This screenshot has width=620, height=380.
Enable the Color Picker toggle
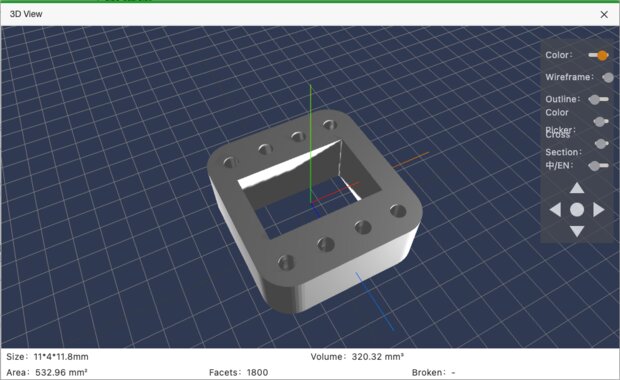pos(600,121)
